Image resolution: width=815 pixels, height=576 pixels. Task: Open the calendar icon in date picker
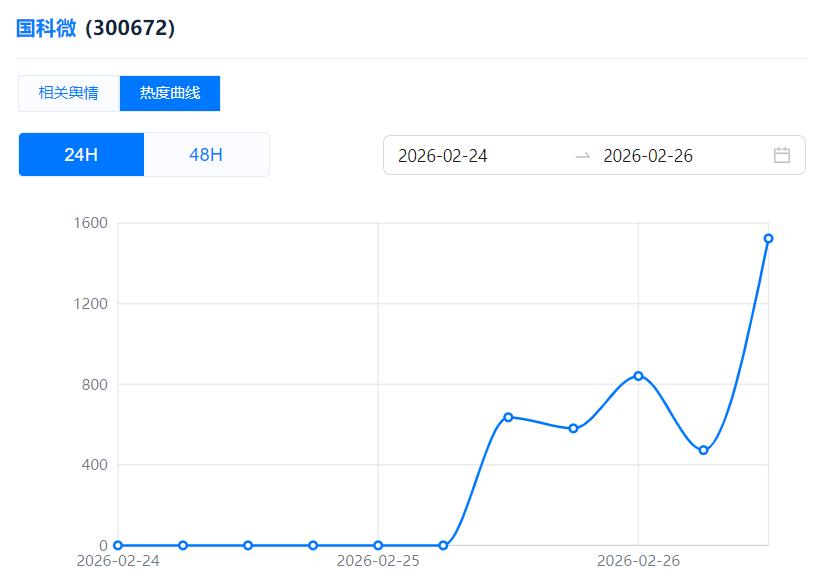782,155
